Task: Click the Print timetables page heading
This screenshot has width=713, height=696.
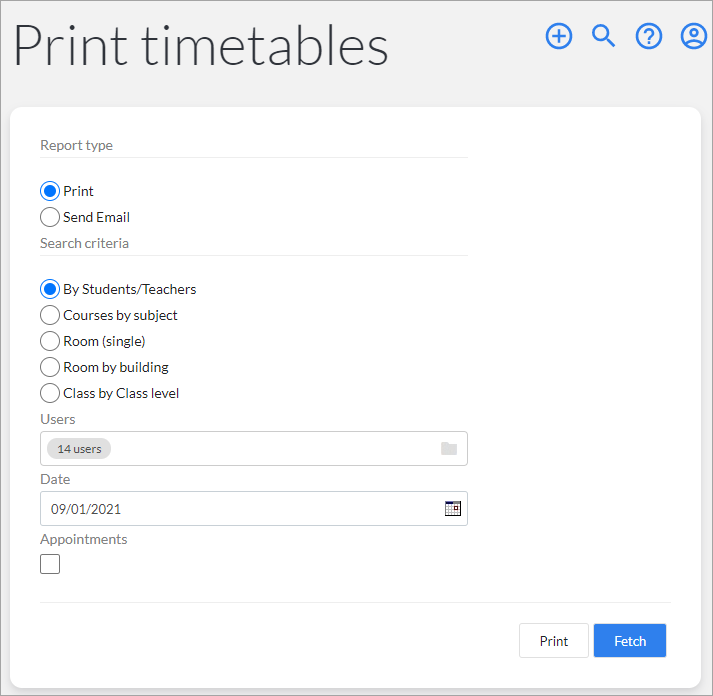Action: click(201, 45)
